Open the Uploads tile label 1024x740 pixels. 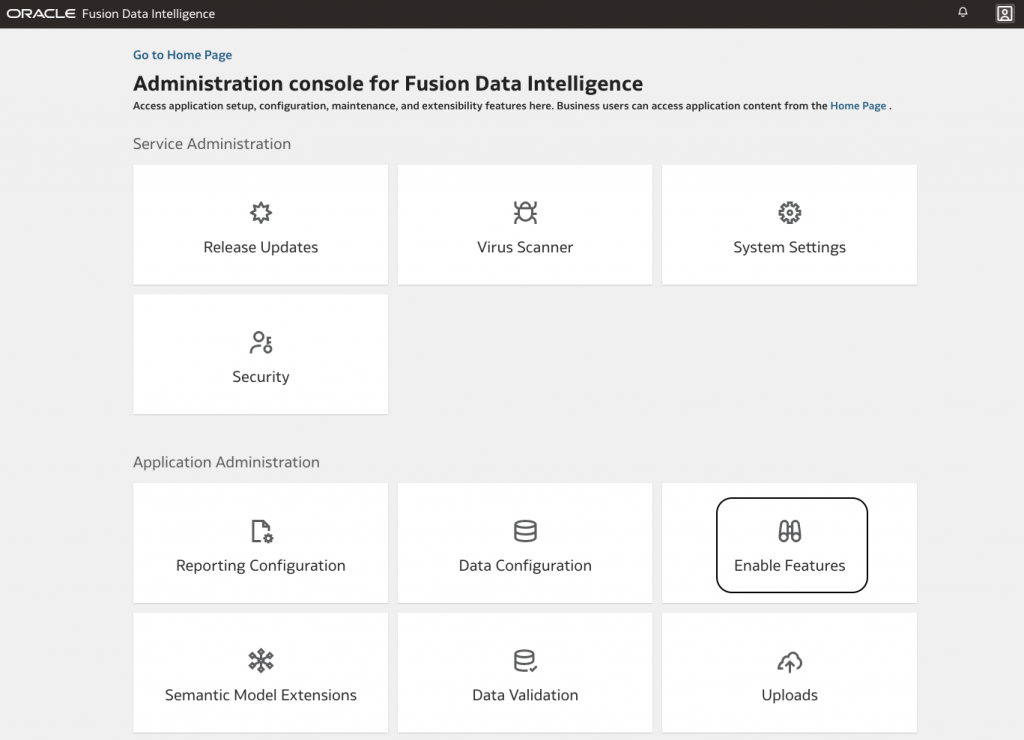tap(790, 695)
